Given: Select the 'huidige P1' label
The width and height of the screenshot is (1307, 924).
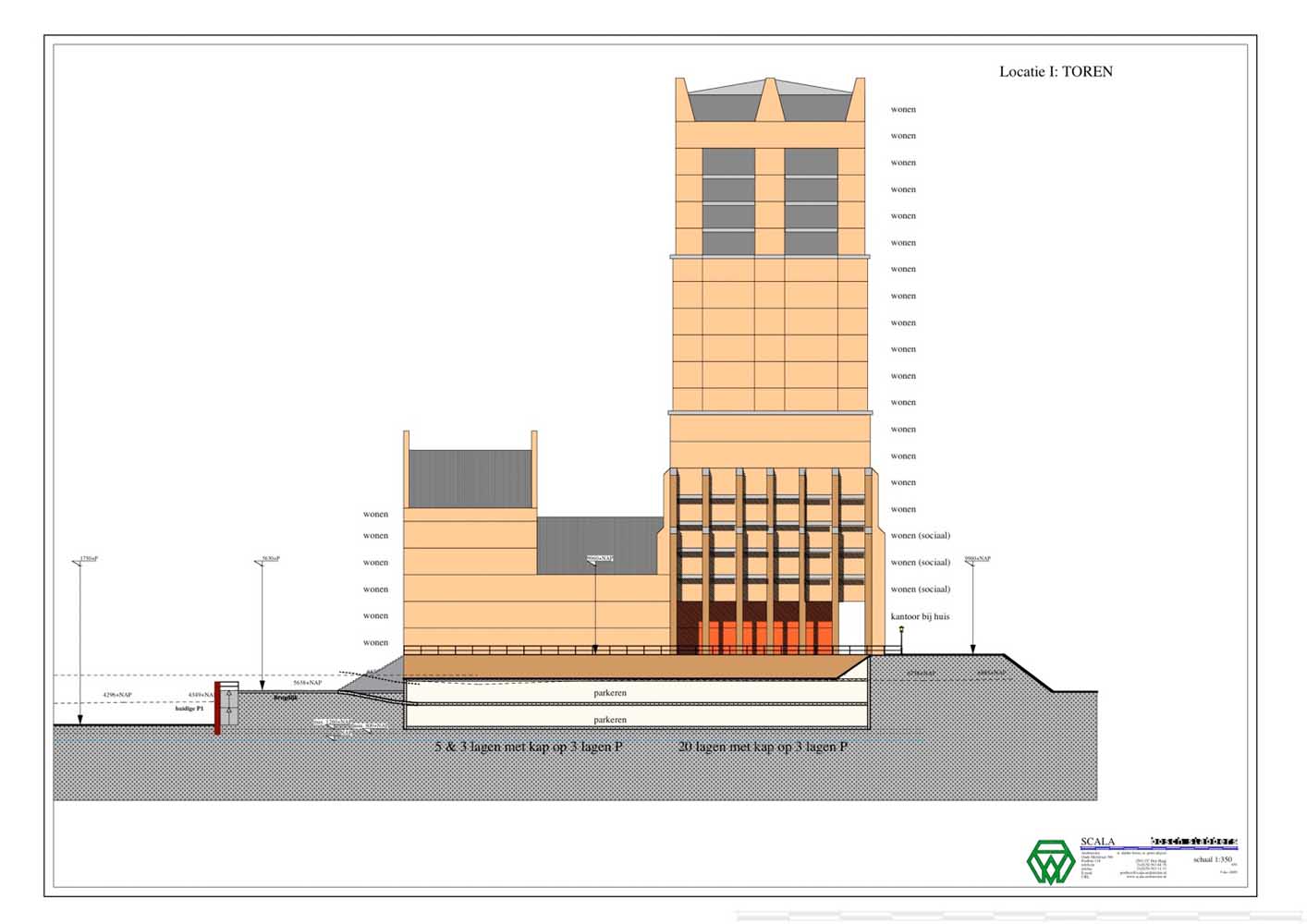Looking at the screenshot, I should point(189,709).
